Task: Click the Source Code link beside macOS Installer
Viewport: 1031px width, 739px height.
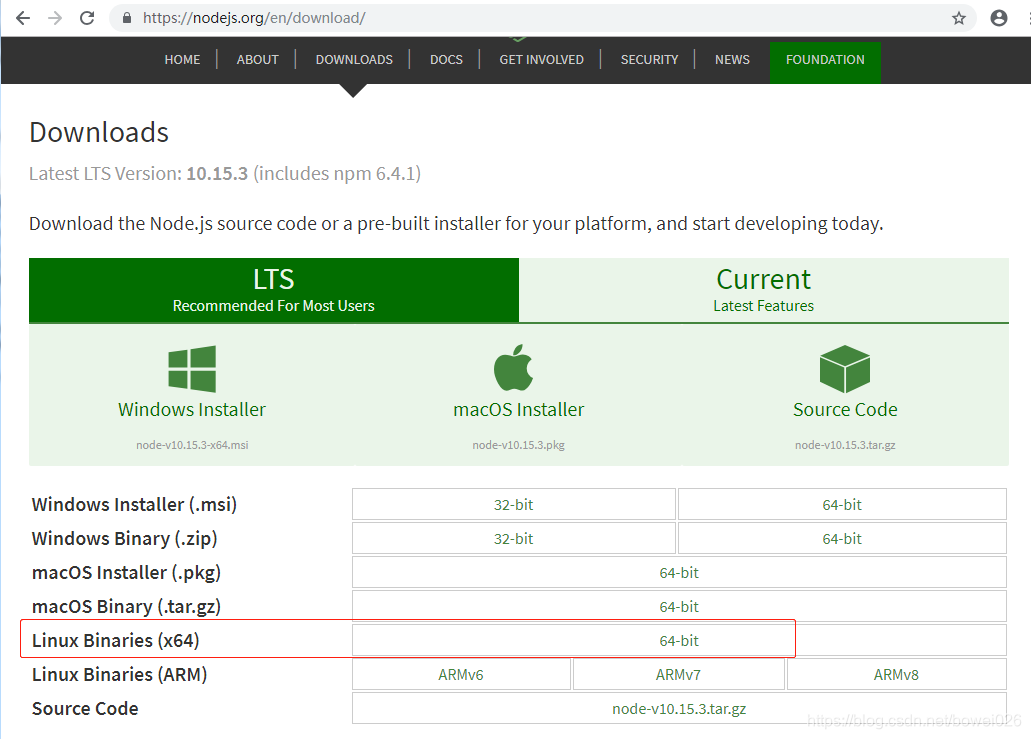Action: (845, 410)
